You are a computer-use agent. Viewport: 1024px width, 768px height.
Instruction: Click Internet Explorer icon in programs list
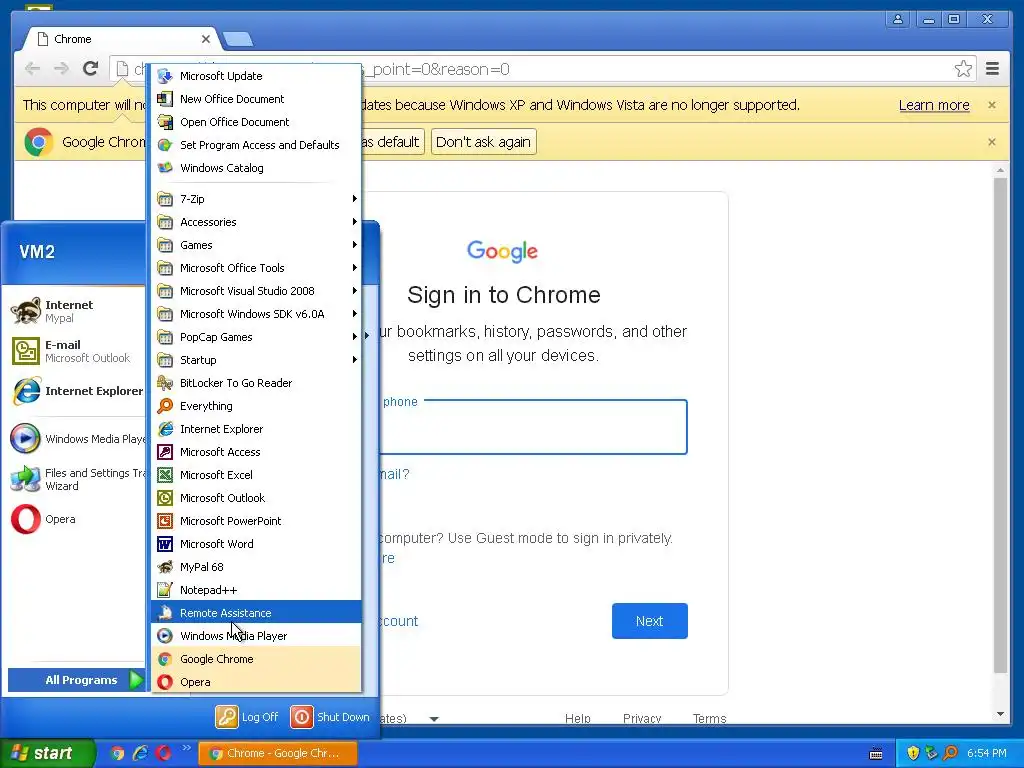pyautogui.click(x=165, y=429)
